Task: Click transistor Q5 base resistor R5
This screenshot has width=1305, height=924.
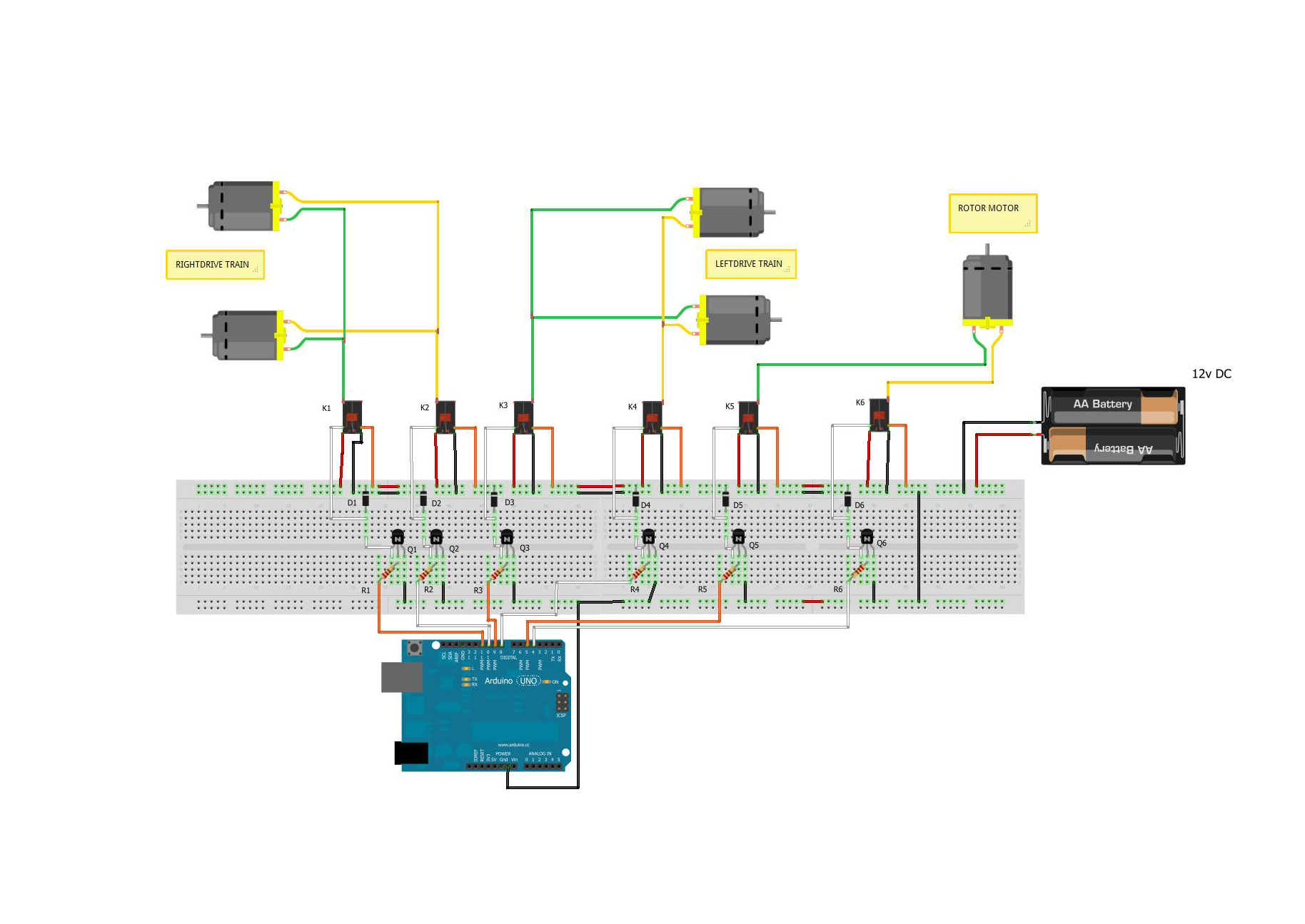Action: (728, 572)
